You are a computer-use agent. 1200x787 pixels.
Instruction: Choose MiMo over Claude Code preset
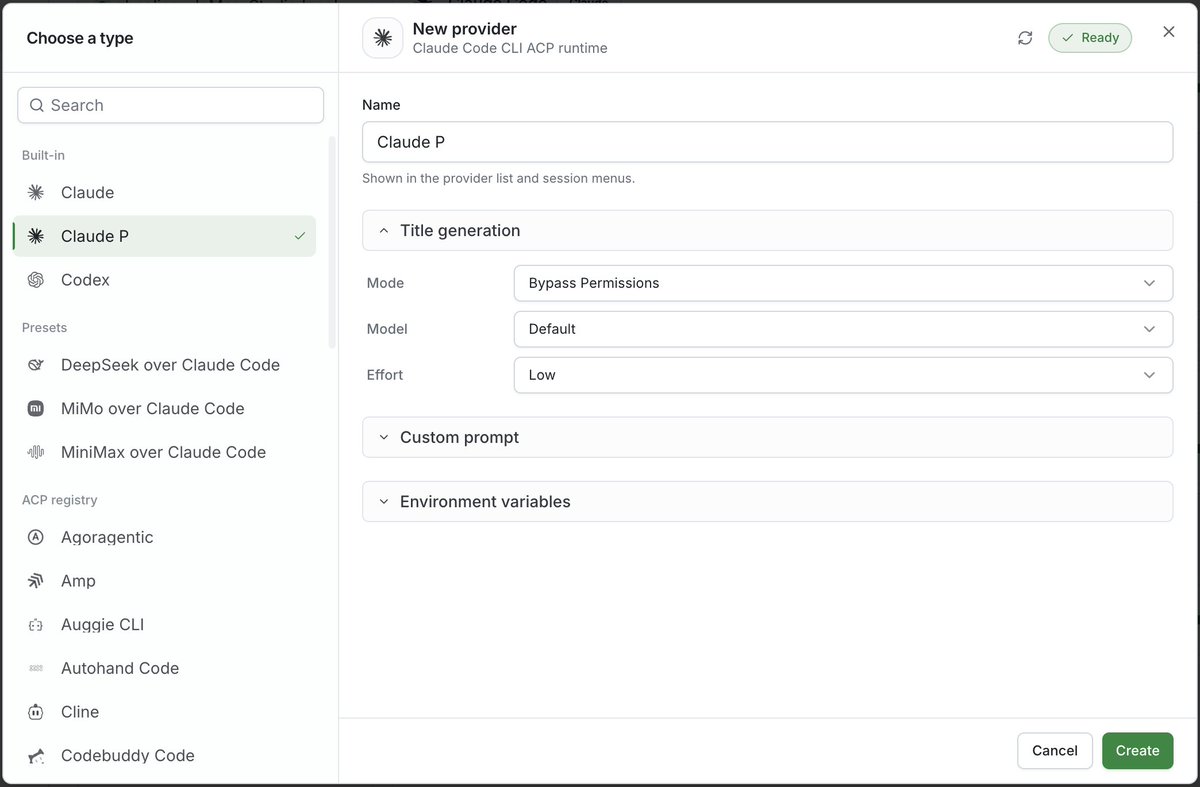(x=164, y=409)
